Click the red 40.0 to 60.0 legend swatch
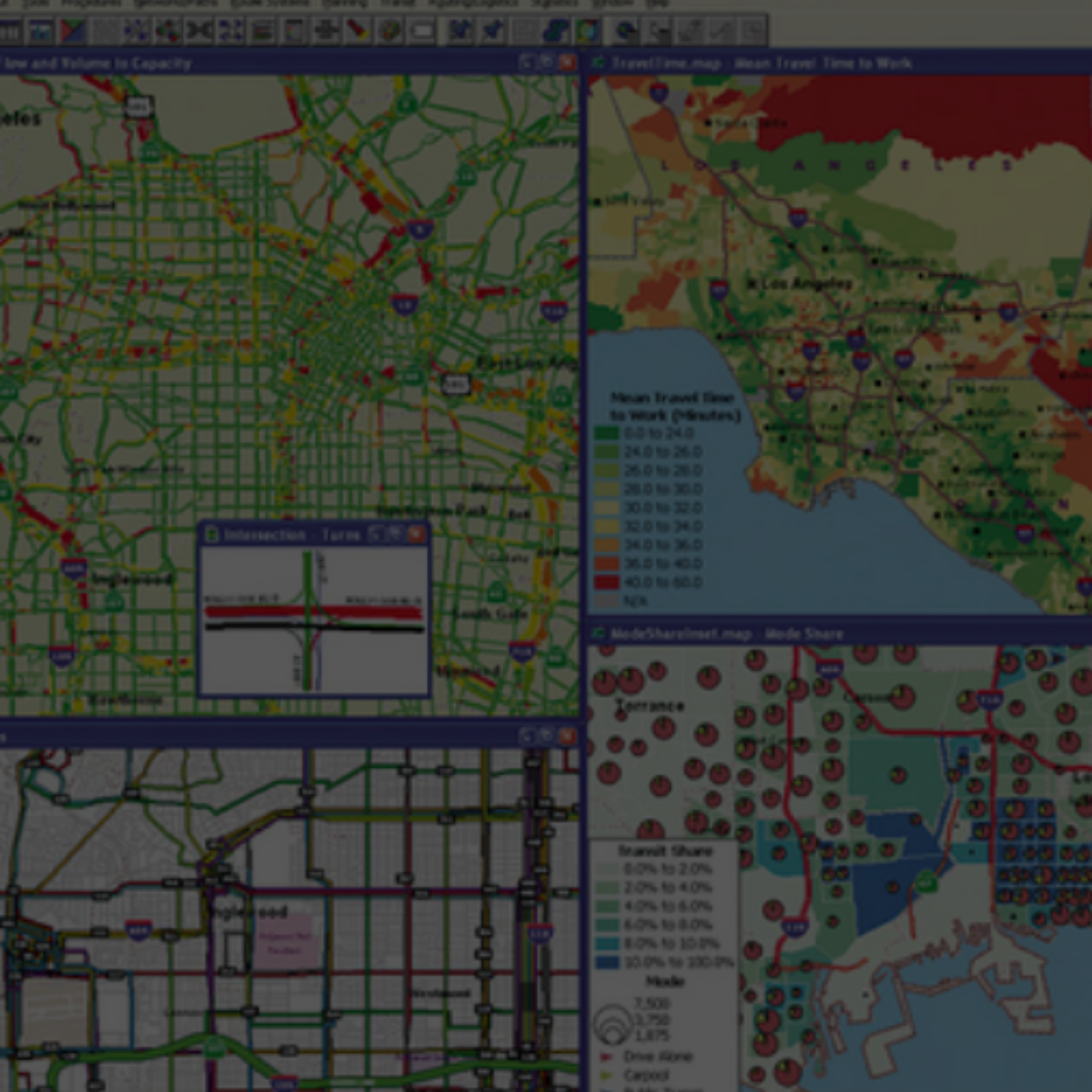 click(x=606, y=582)
